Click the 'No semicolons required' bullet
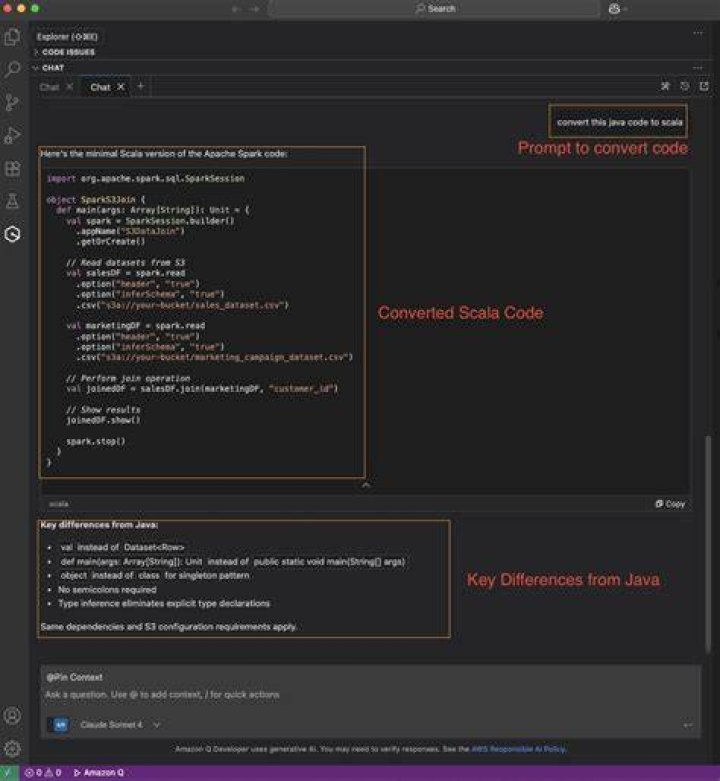 [x=107, y=590]
